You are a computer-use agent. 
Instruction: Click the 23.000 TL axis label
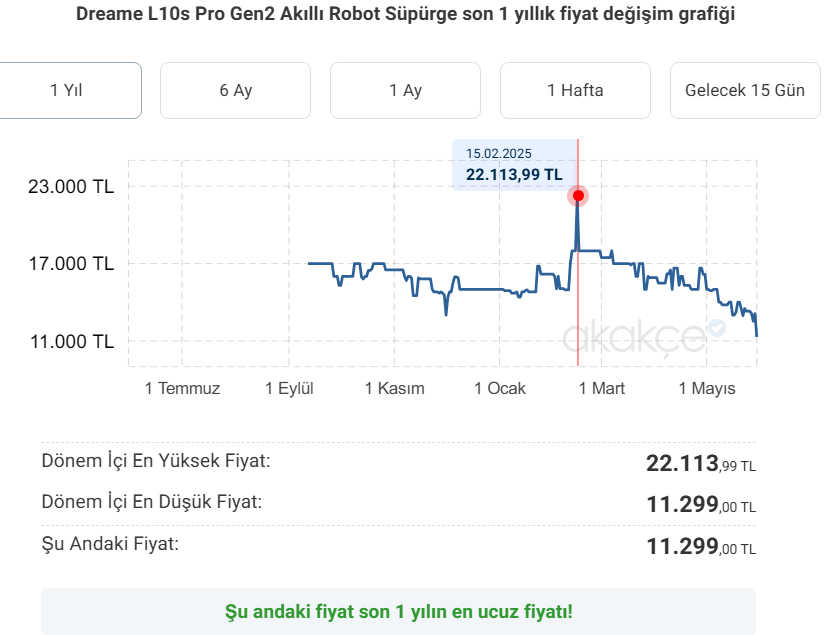point(71,187)
